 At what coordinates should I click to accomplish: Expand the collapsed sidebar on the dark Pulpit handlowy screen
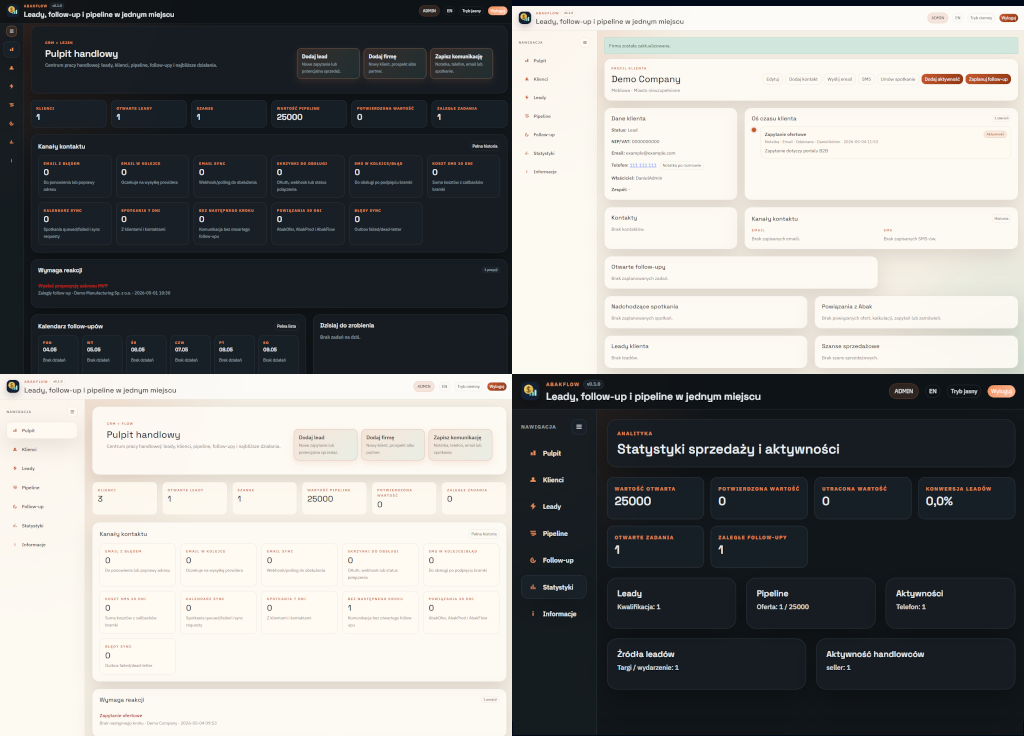[11, 31]
